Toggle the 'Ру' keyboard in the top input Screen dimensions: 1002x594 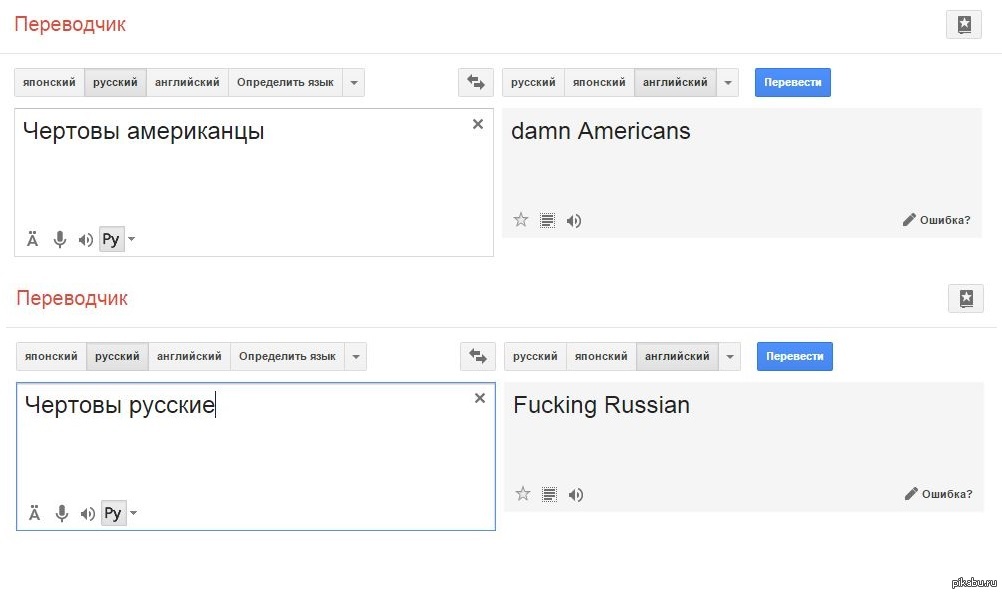[111, 240]
